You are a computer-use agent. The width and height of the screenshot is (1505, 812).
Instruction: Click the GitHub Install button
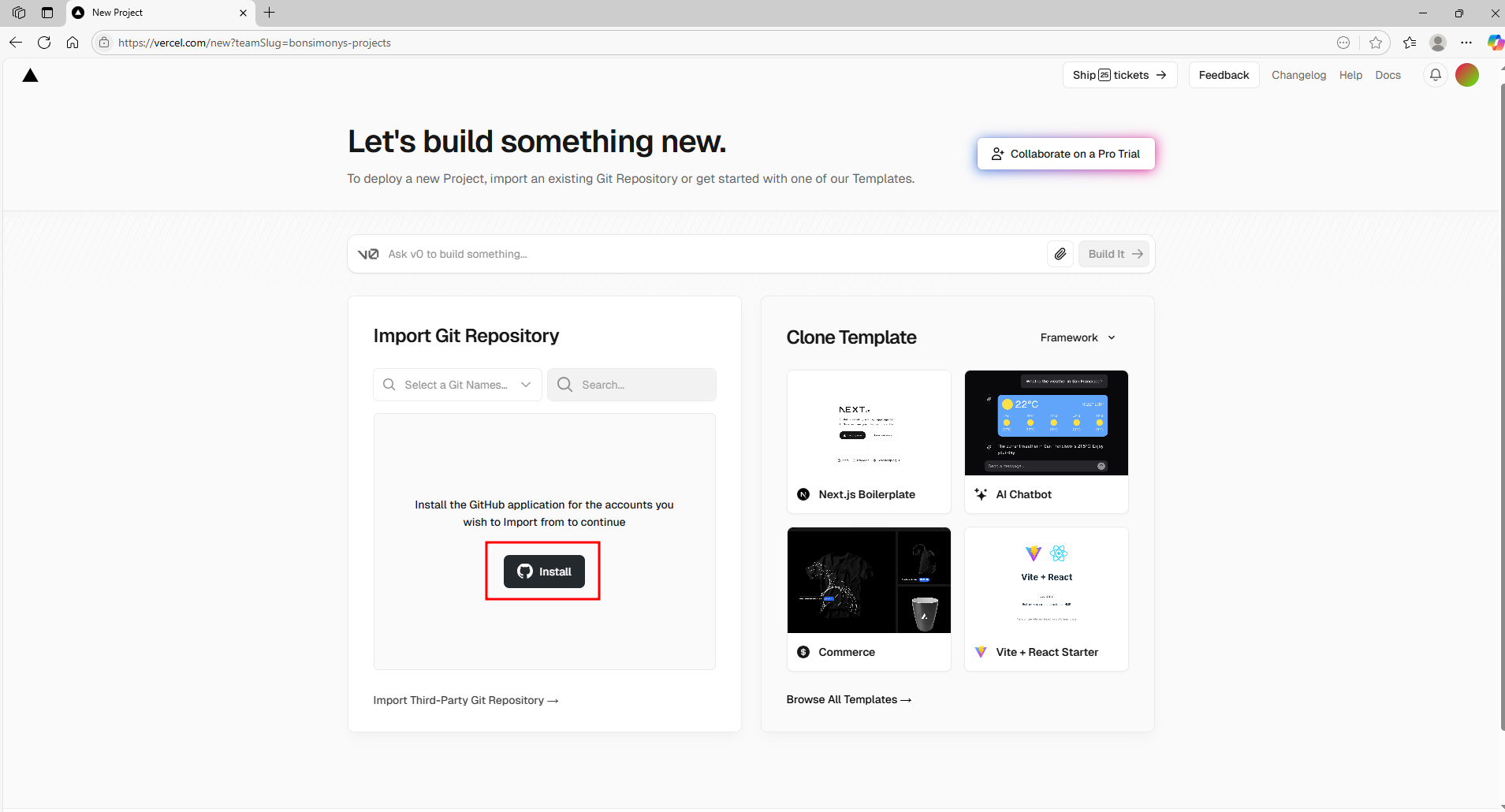pyautogui.click(x=544, y=572)
